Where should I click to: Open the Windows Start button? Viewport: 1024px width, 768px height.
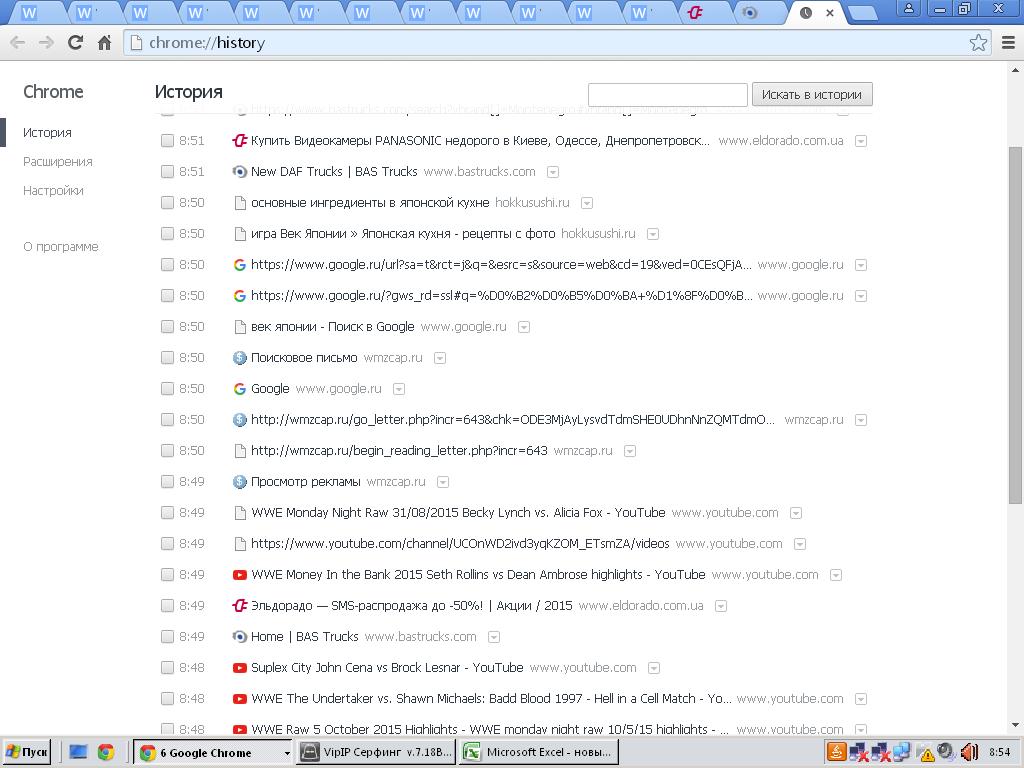[x=27, y=752]
